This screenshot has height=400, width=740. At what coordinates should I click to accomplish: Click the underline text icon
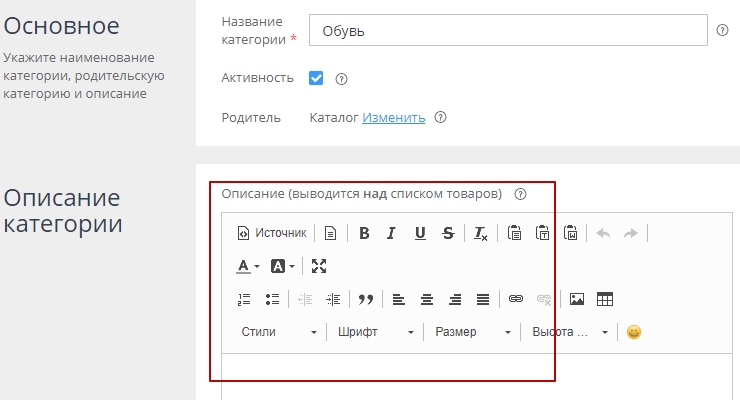pyautogui.click(x=420, y=234)
